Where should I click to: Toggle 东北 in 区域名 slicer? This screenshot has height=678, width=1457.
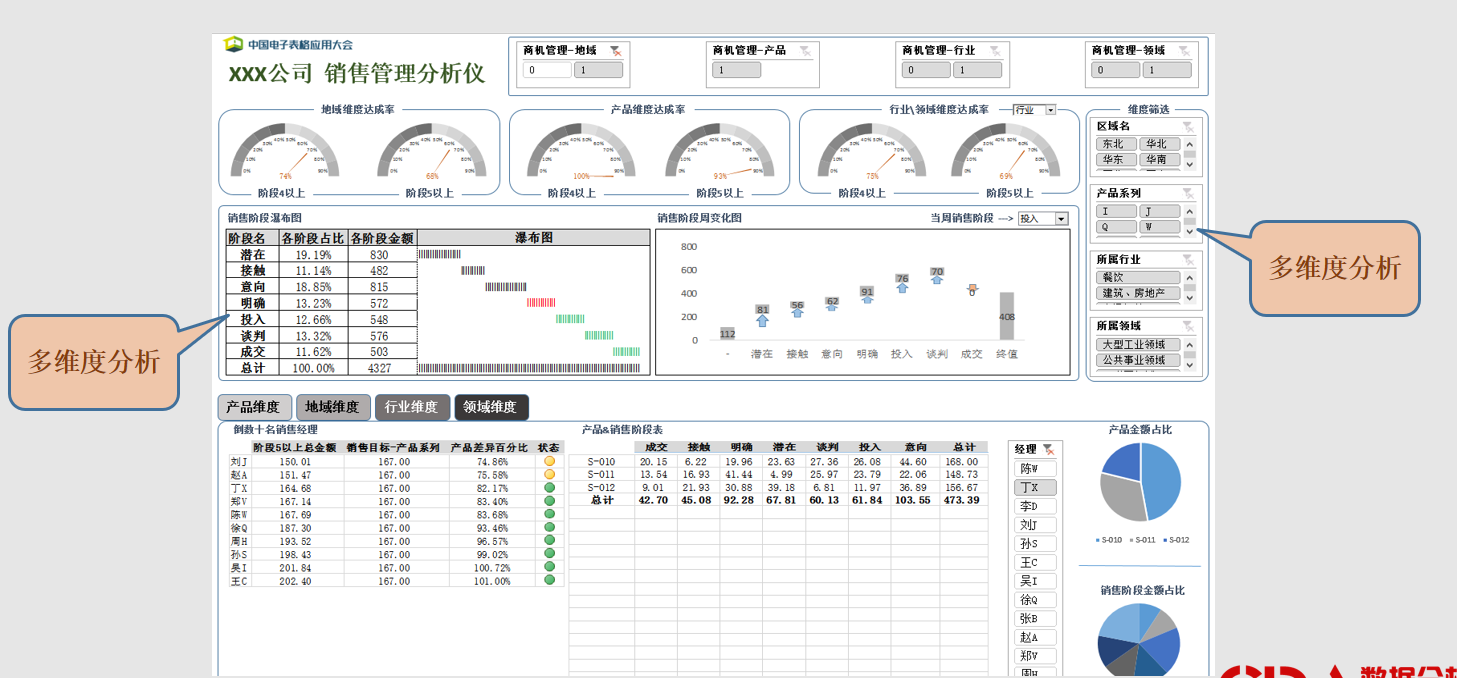[x=1116, y=144]
